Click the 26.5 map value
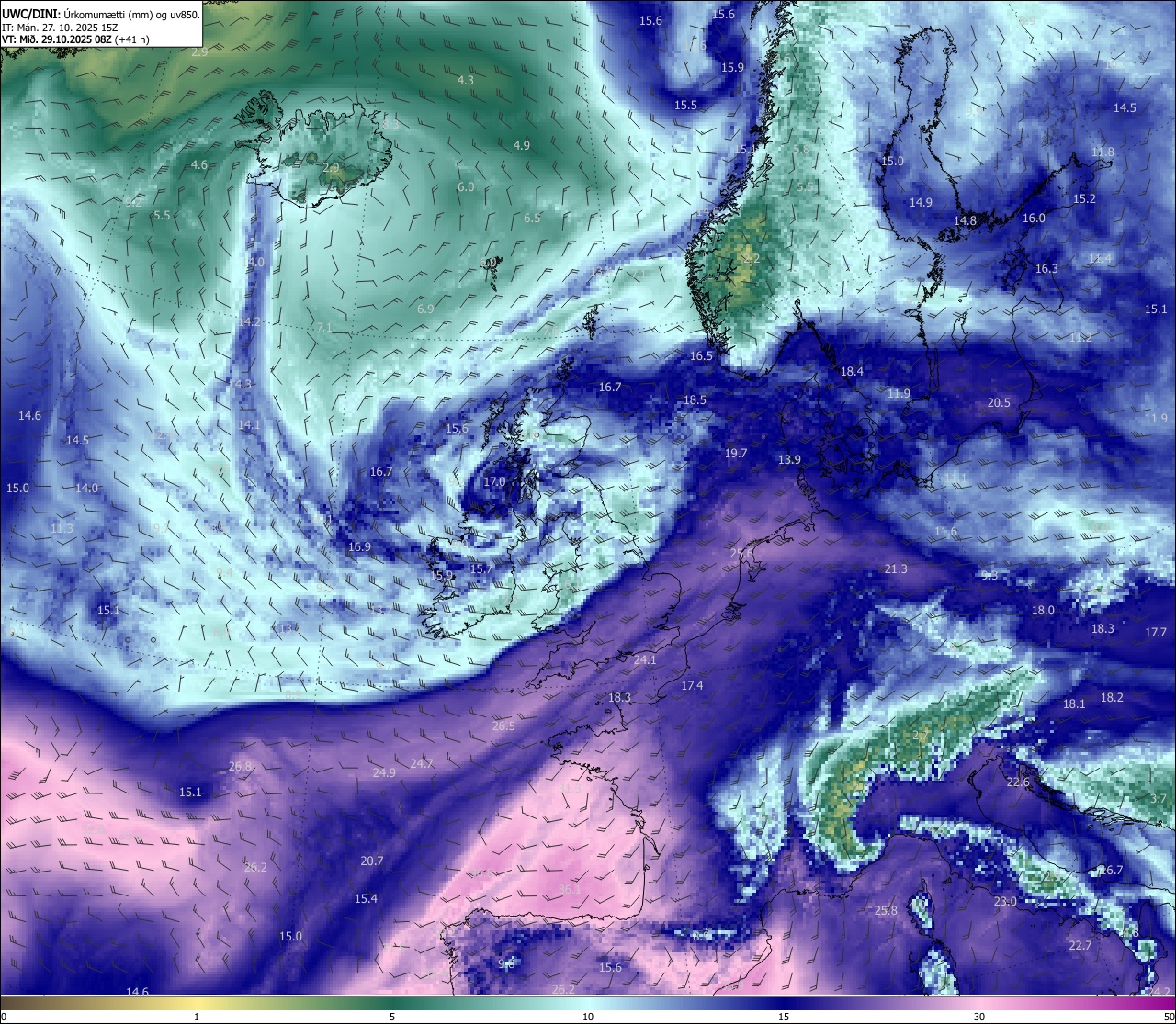Screen dimensions: 1176x1024 click(503, 726)
